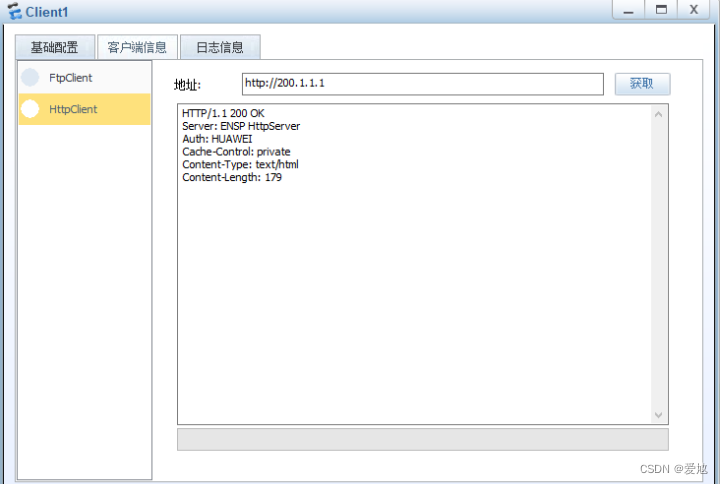Click the 'Content-Type: text/html' line
This screenshot has width=723, height=484.
point(240,165)
